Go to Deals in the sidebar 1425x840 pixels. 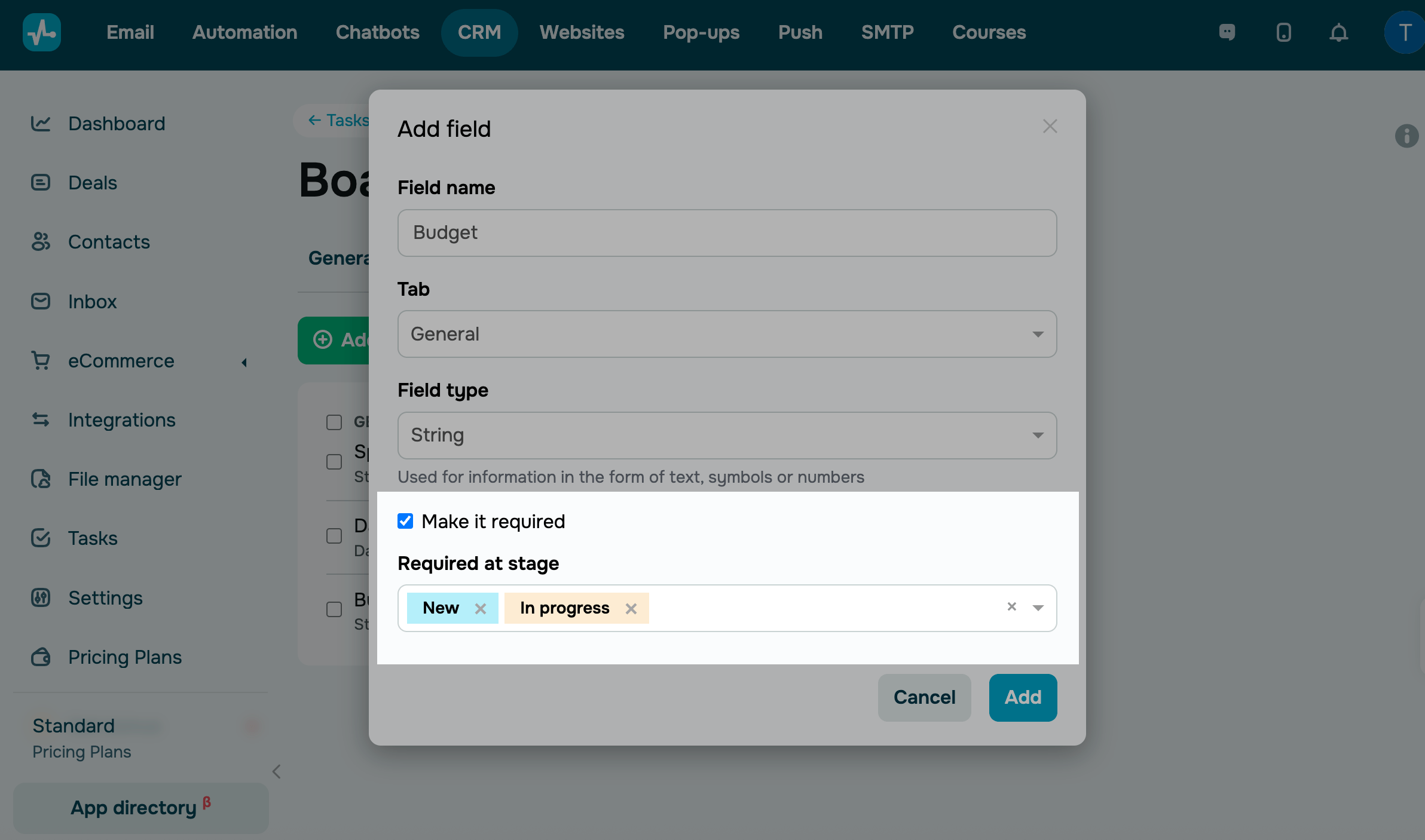(92, 183)
